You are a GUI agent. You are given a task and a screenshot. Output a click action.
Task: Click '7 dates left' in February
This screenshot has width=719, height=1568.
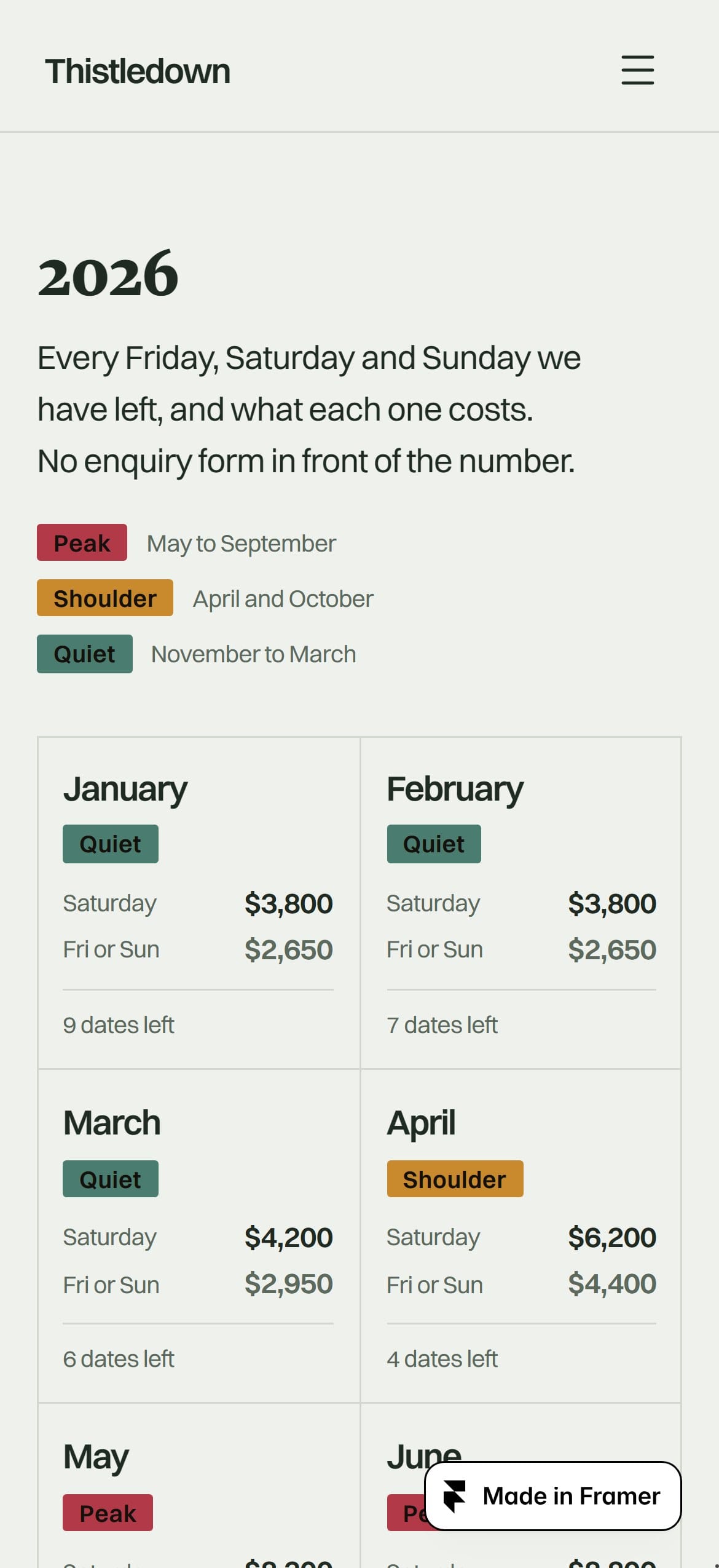(x=442, y=1025)
